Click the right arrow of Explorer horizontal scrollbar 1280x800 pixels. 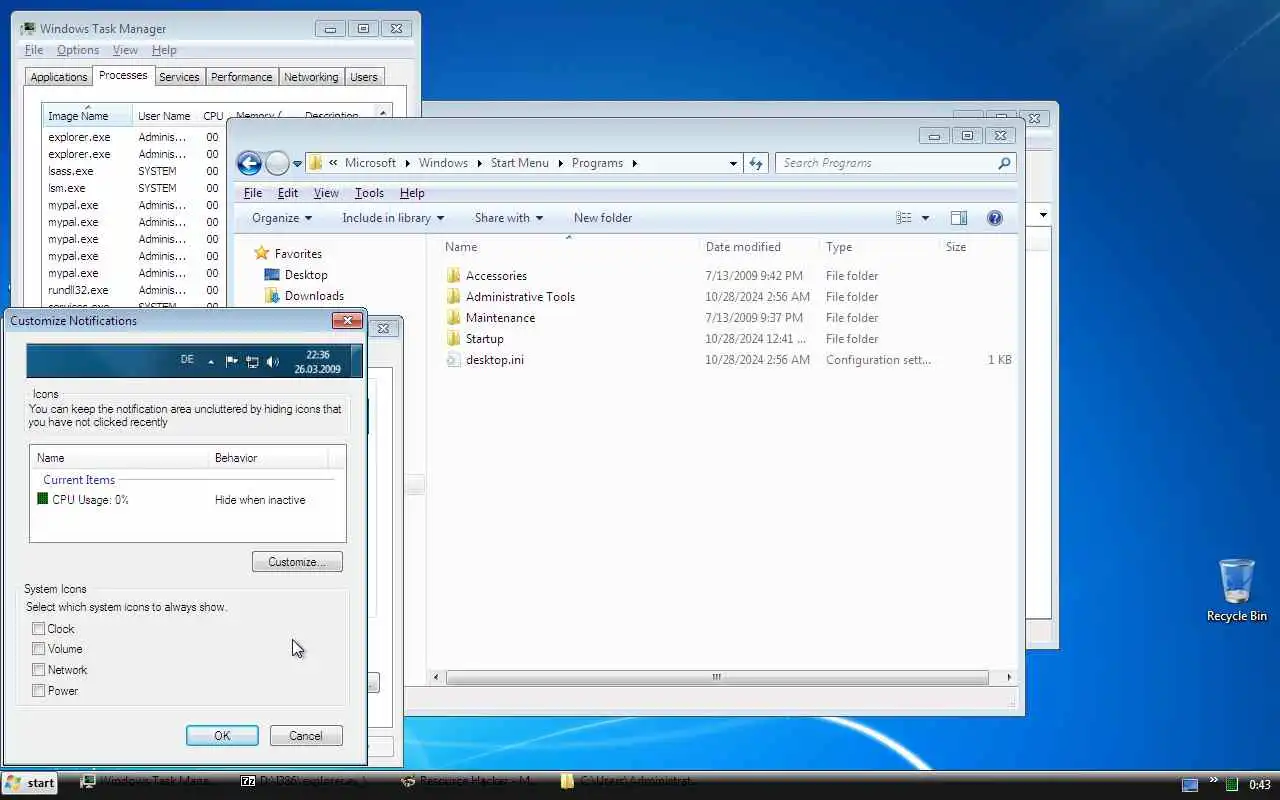(x=1008, y=677)
